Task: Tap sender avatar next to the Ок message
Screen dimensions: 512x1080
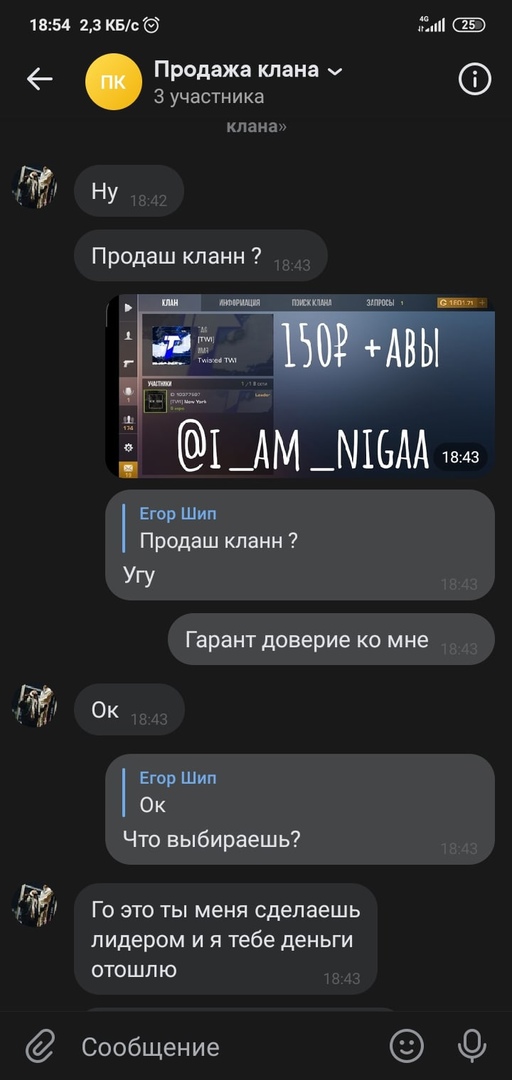Action: tap(34, 705)
